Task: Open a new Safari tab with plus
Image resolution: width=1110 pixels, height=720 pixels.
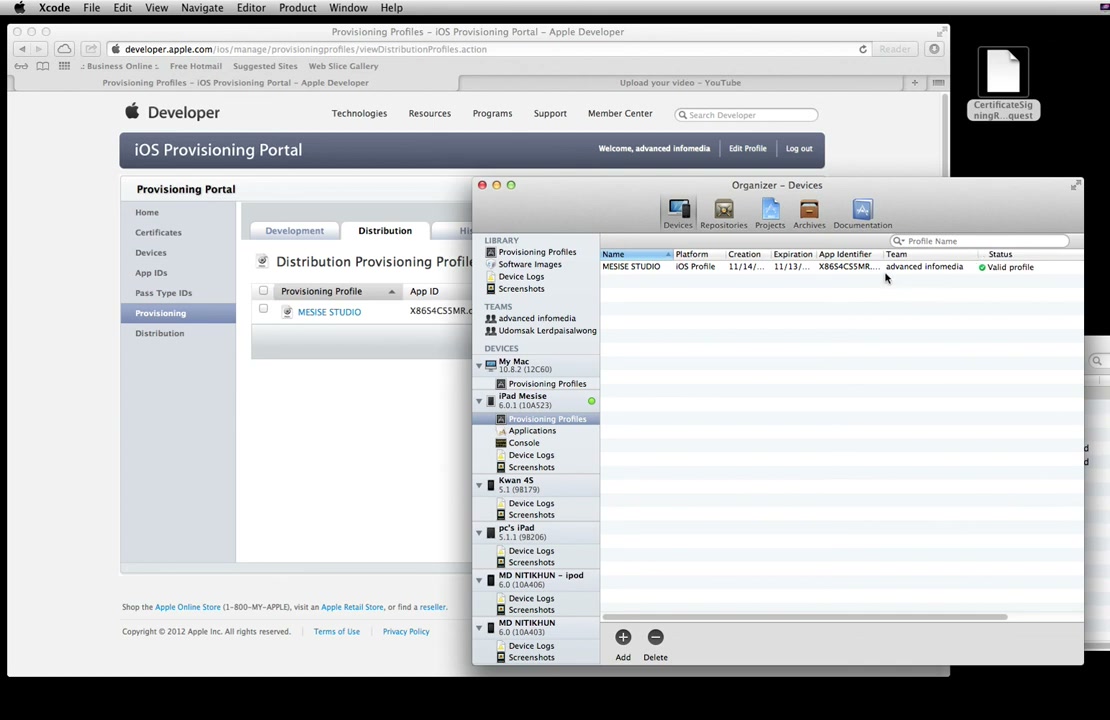Action: pos(915,83)
